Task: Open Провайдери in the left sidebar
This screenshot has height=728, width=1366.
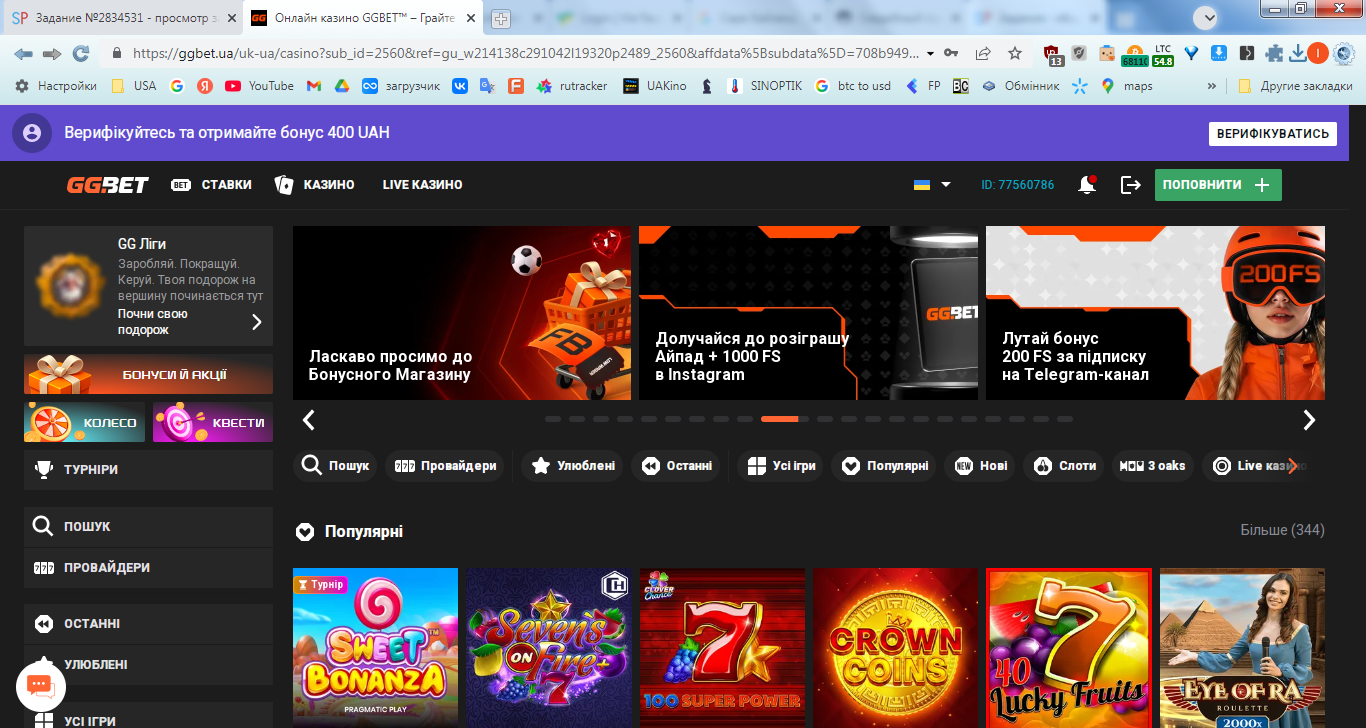Action: pos(148,567)
